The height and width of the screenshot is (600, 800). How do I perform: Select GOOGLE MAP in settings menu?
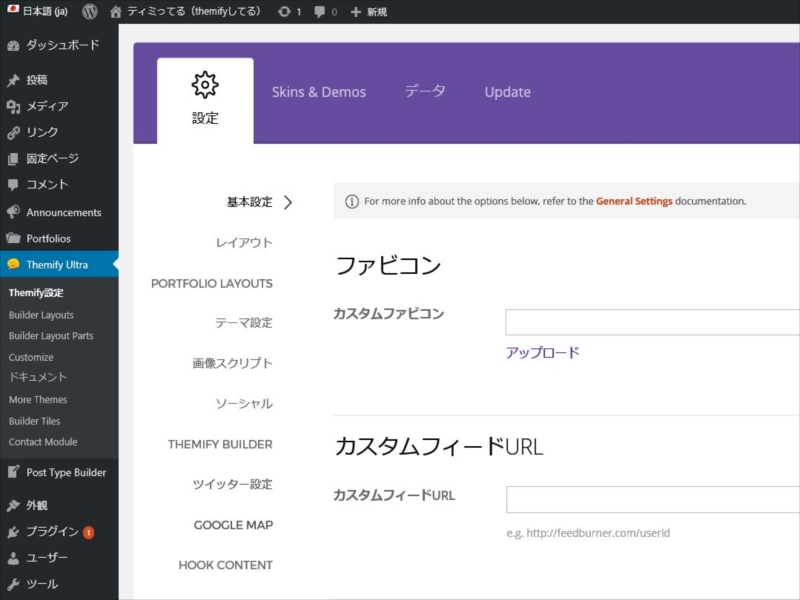[233, 525]
